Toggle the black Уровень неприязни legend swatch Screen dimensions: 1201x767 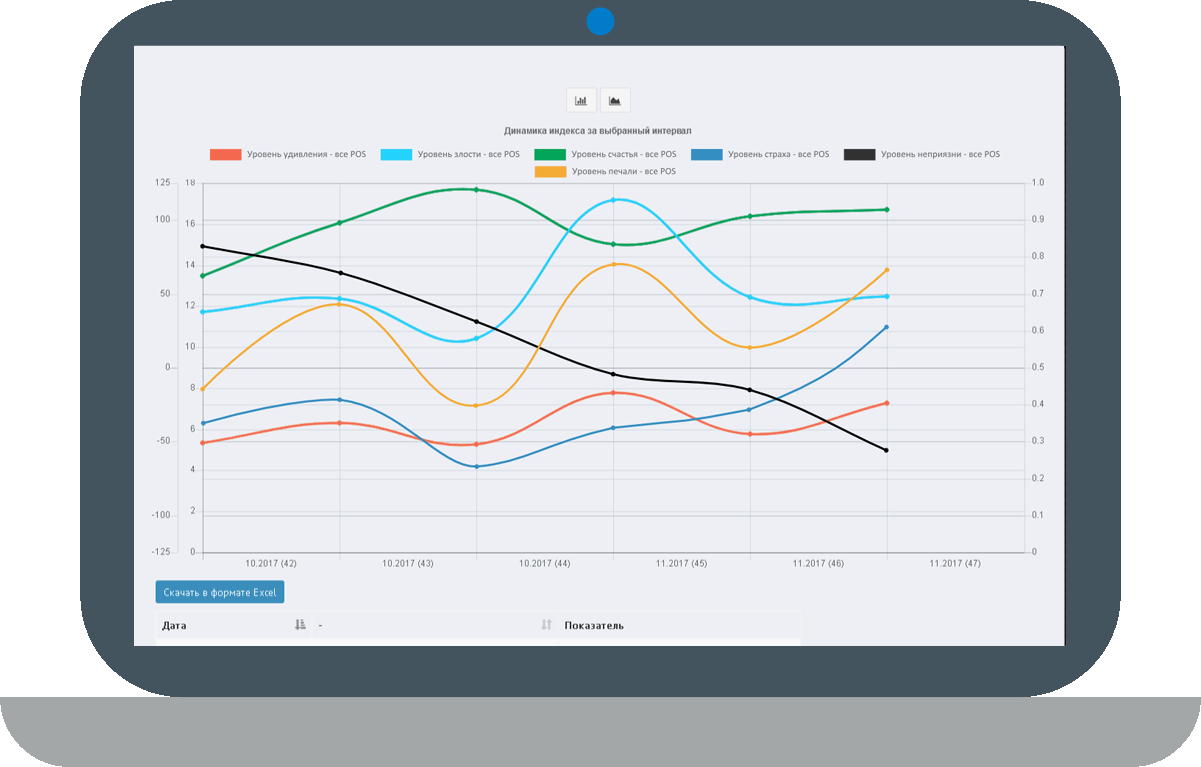pyautogui.click(x=860, y=154)
